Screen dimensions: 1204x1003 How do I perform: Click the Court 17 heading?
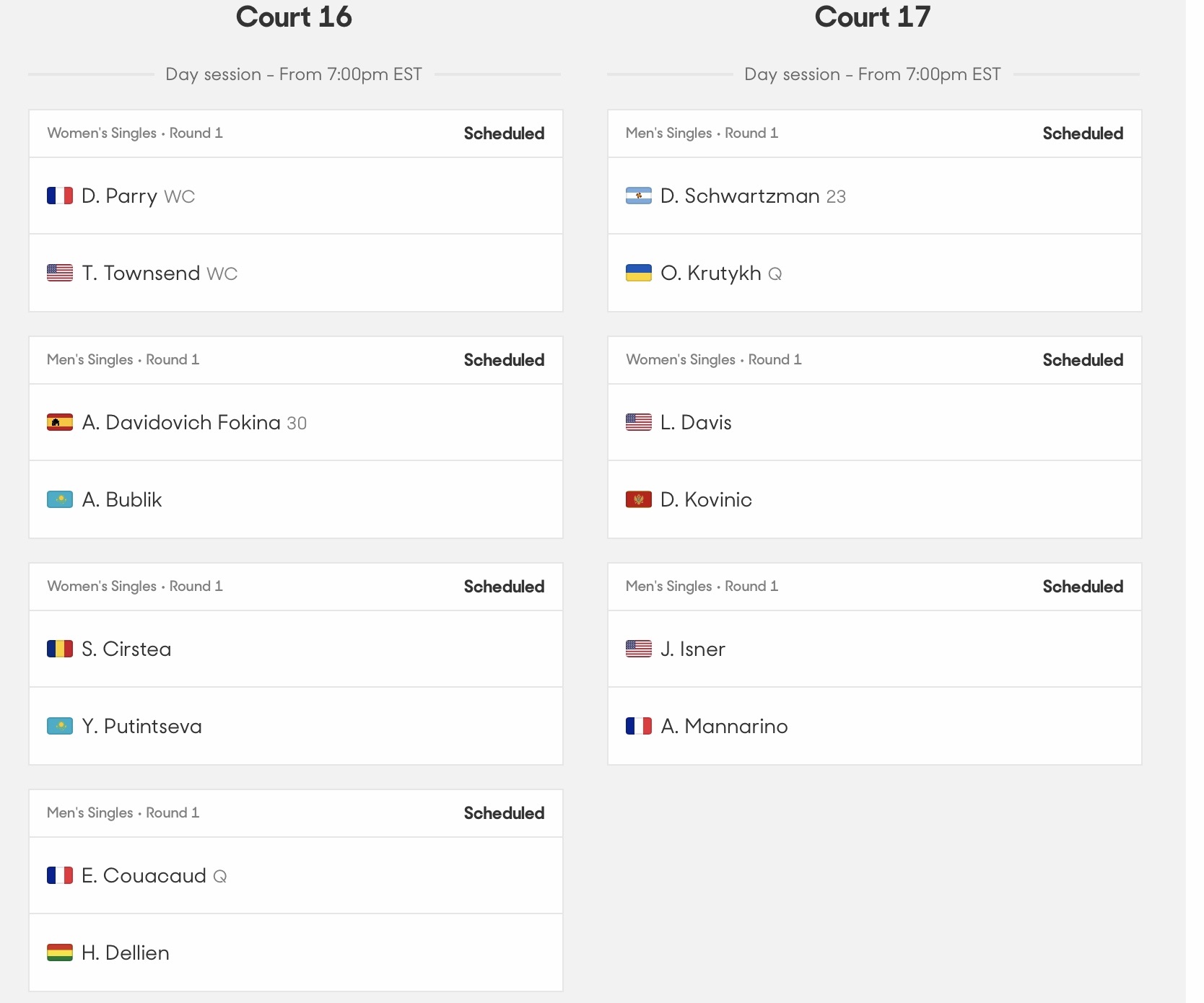coord(873,17)
